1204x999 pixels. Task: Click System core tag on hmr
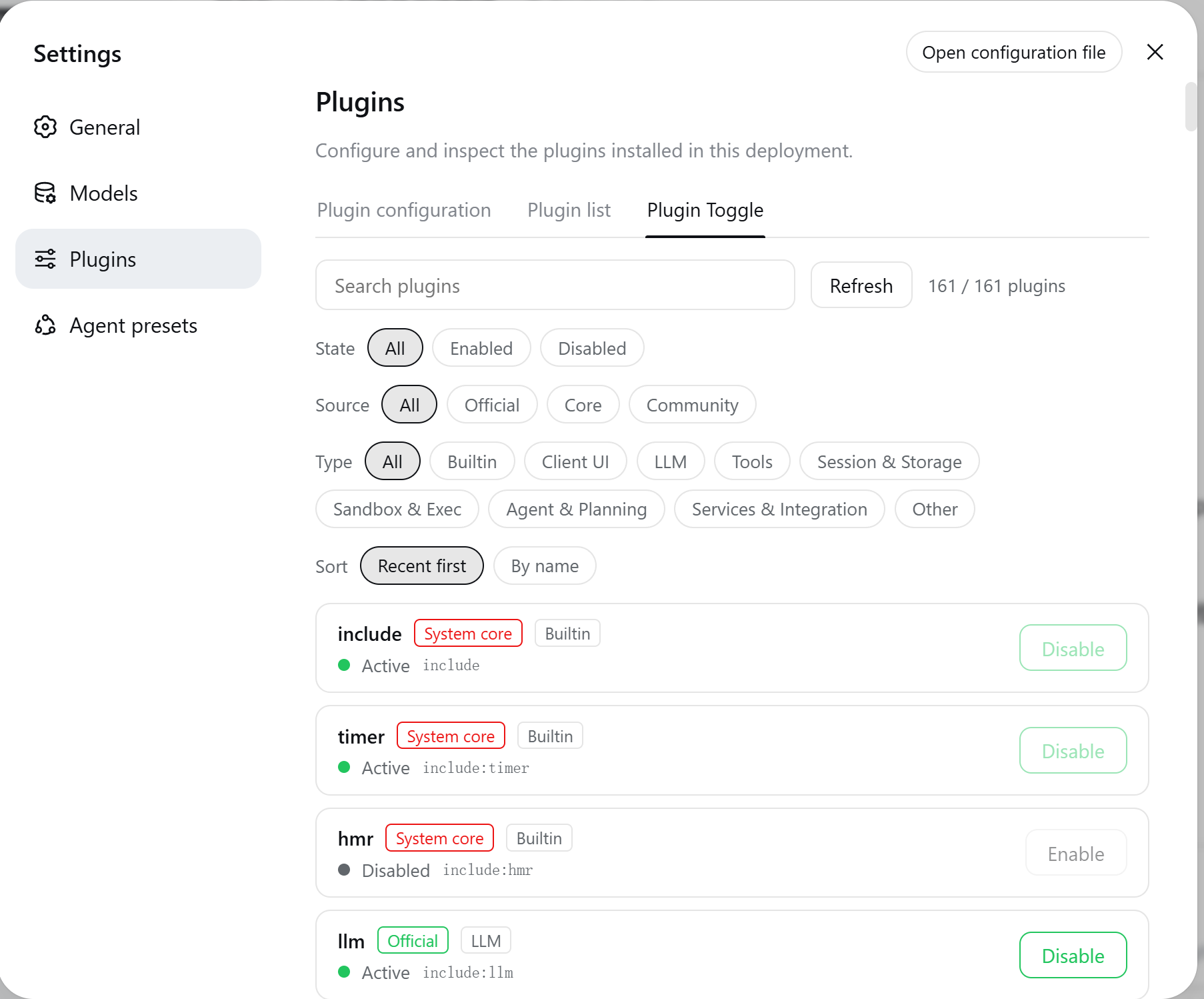click(439, 838)
